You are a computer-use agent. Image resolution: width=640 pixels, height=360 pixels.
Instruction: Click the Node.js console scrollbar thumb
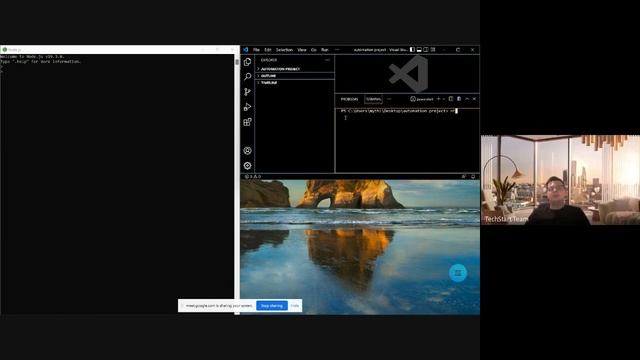(x=237, y=62)
